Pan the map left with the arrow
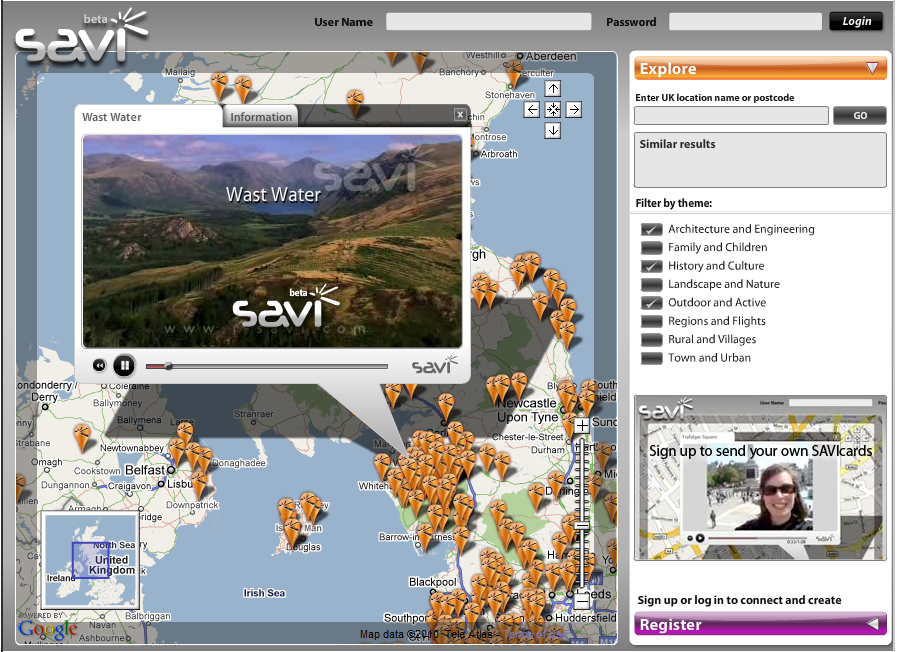The image size is (897, 652). [x=531, y=110]
